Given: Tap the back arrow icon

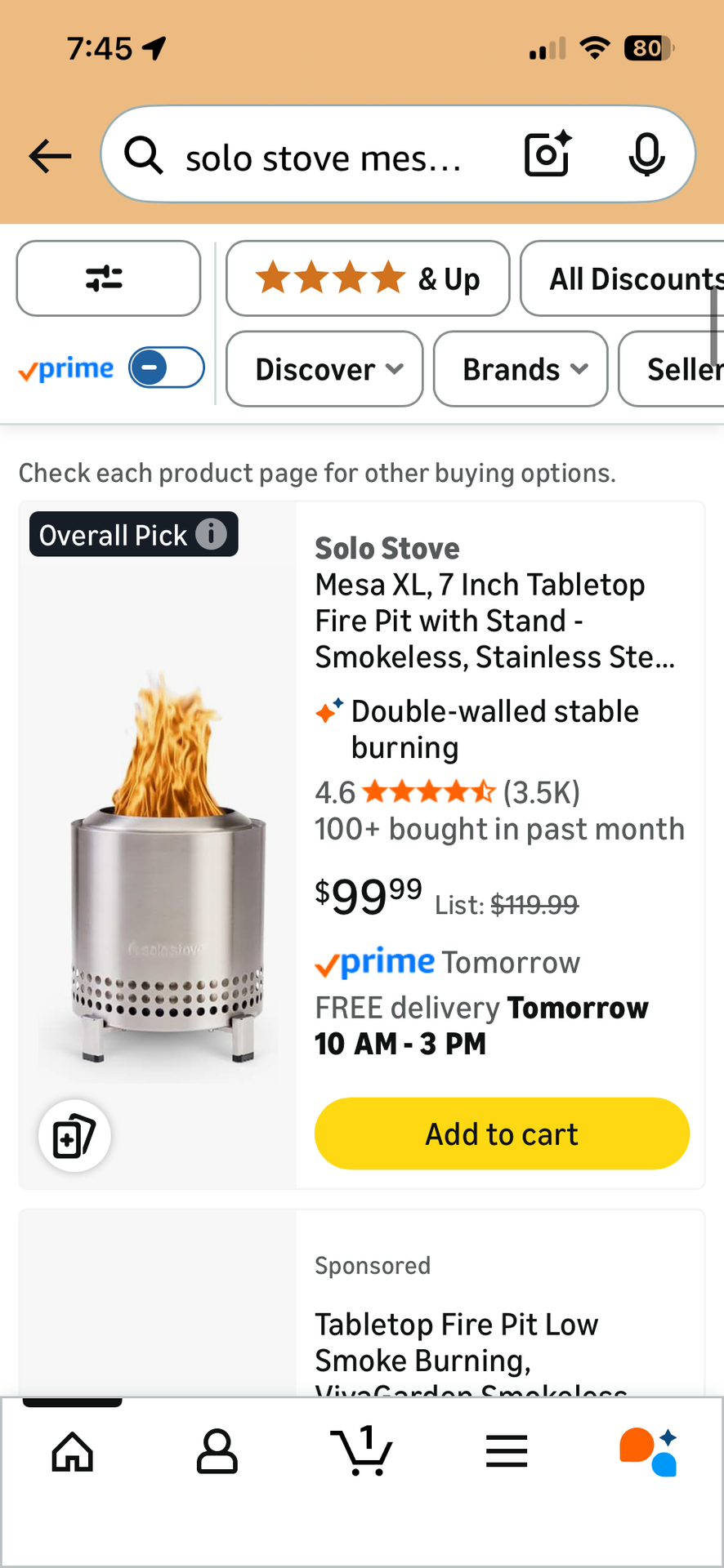Looking at the screenshot, I should coord(50,155).
